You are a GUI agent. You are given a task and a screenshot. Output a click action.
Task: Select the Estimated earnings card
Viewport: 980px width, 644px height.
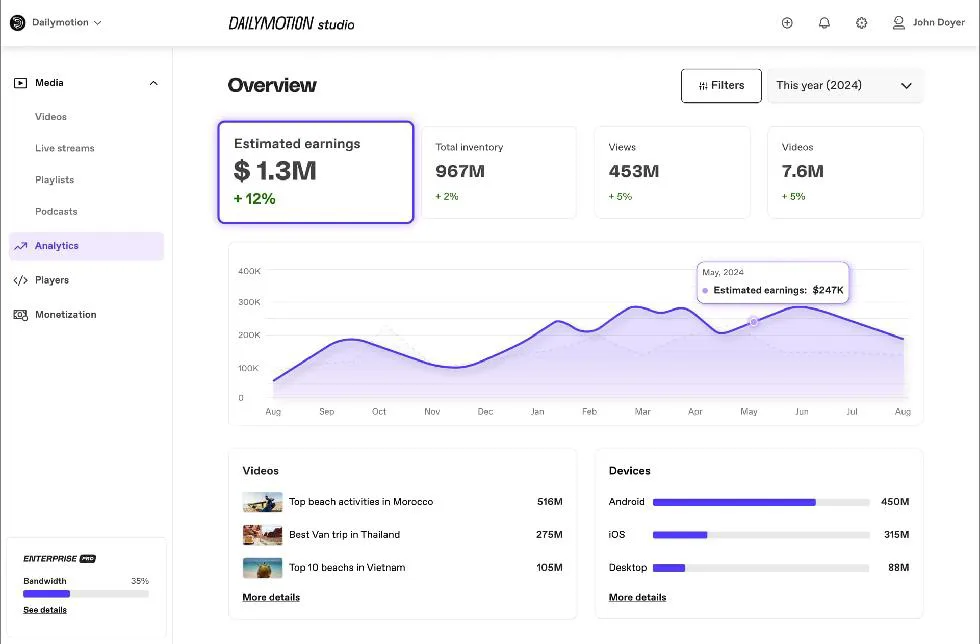point(316,172)
